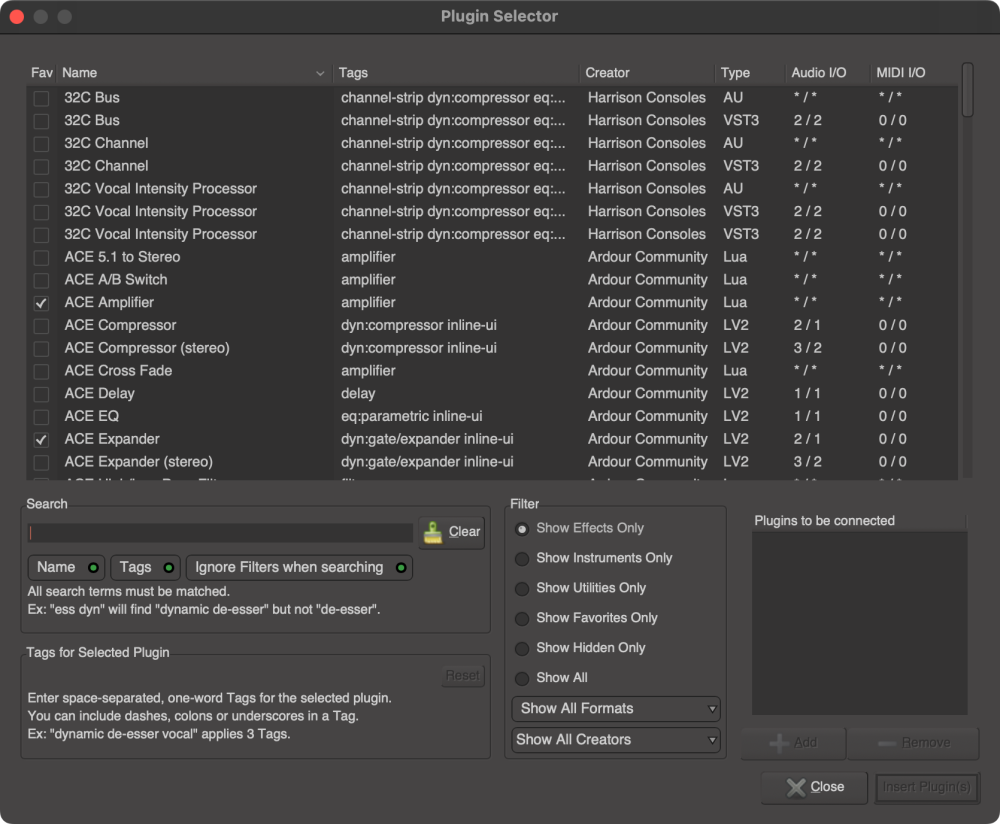Click the Add plugin button
Viewport: 1000px width, 824px height.
click(793, 743)
